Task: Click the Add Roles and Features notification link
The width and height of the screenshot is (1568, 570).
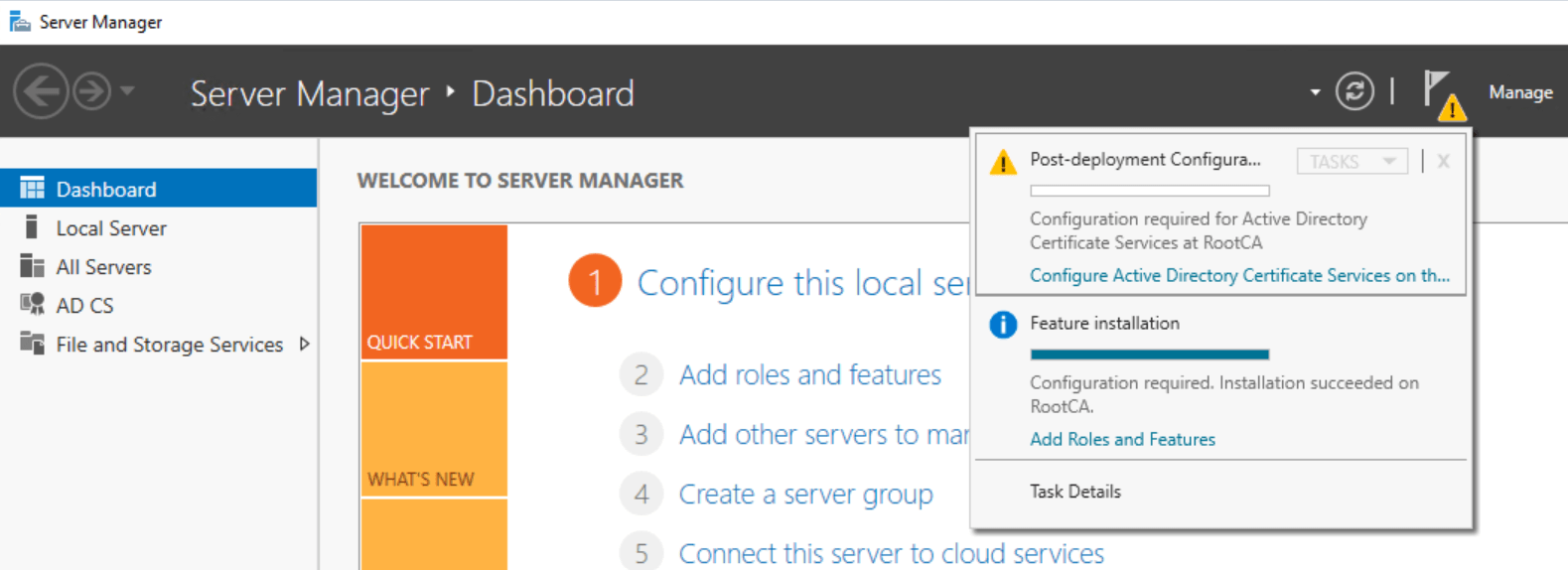Action: tap(1122, 439)
